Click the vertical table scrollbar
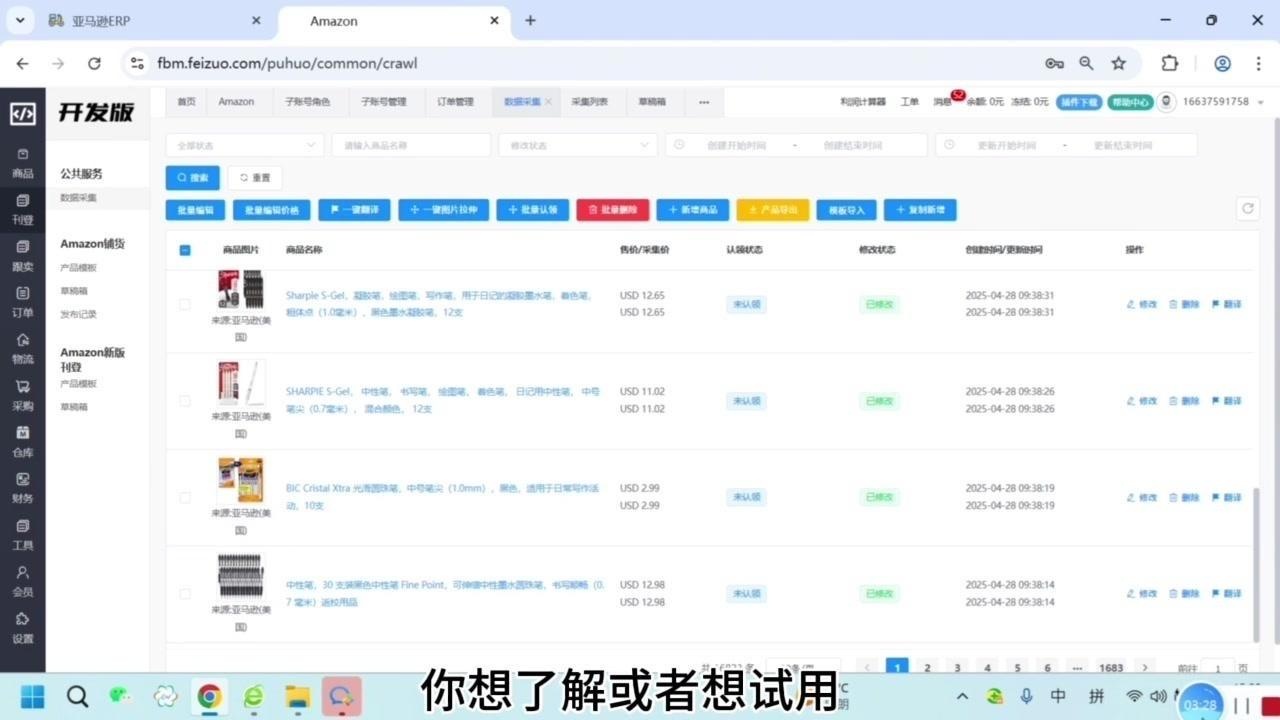Screen dimensions: 1280x720 pyautogui.click(x=1257, y=565)
